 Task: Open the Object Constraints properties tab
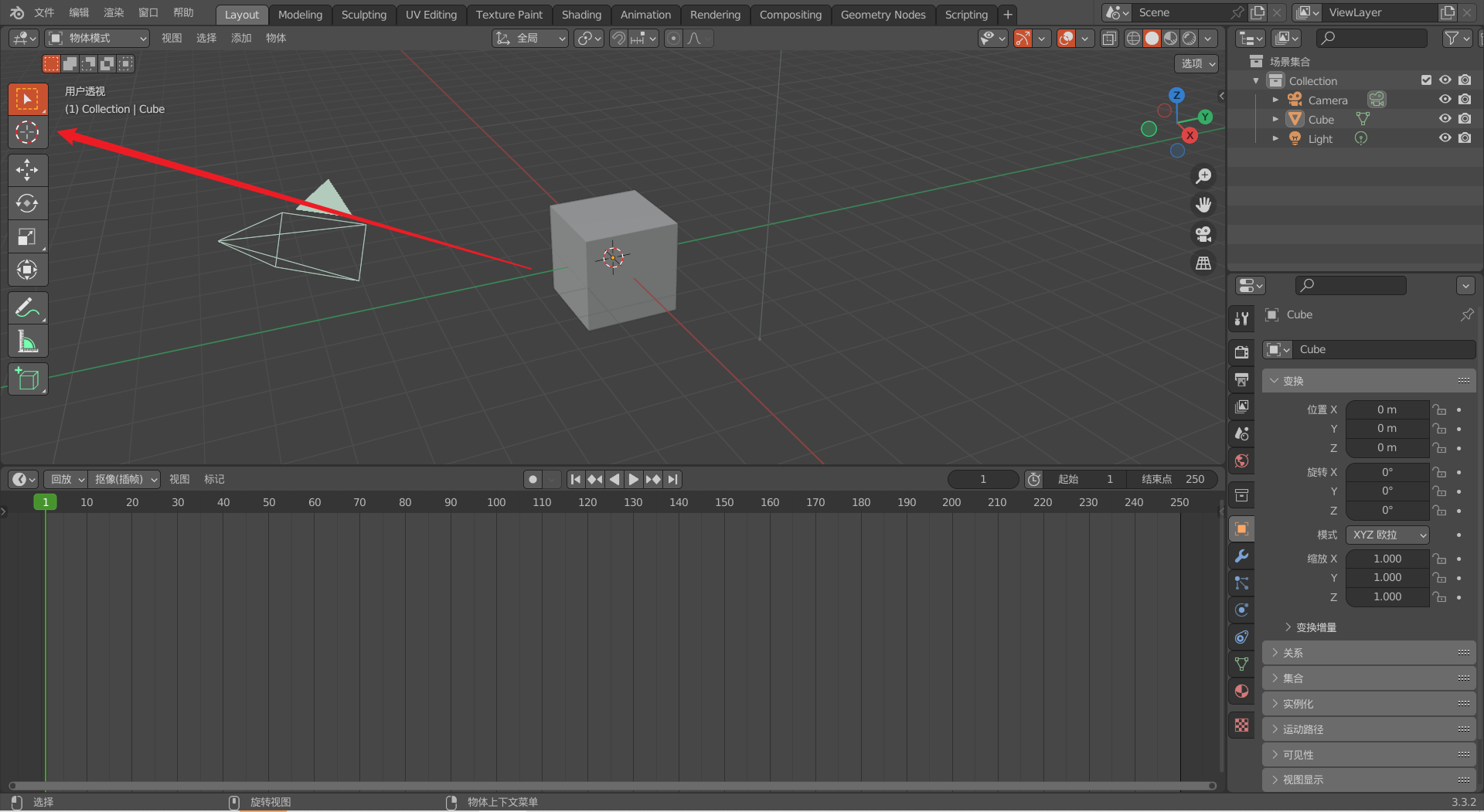tap(1241, 637)
